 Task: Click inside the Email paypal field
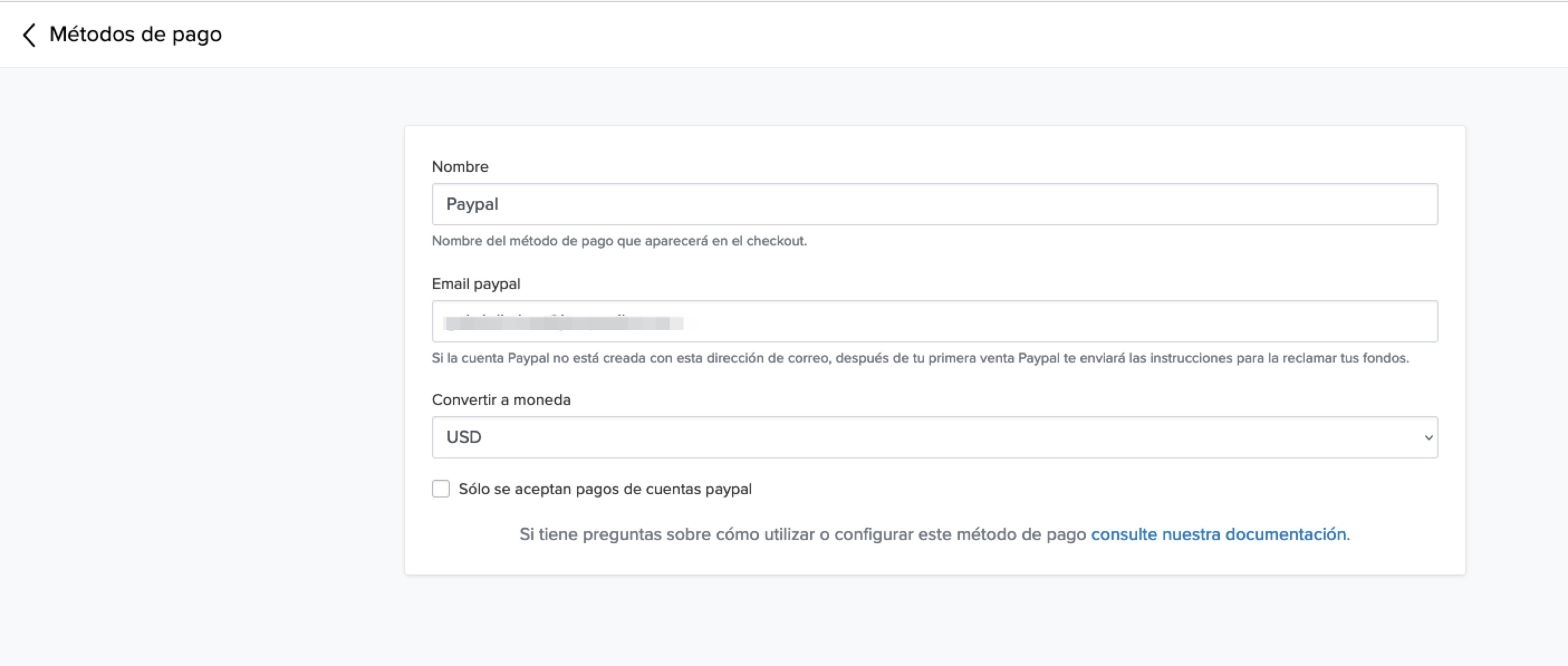1035,321
